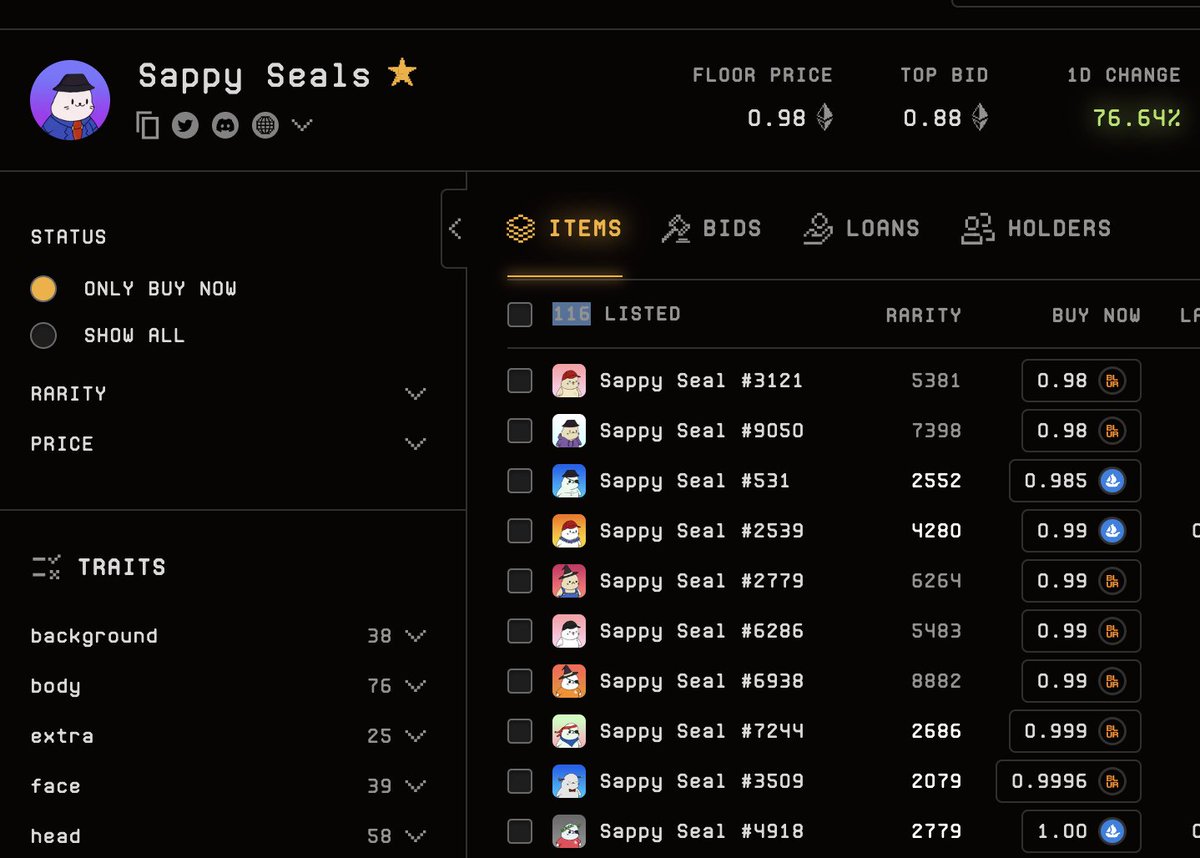Sort by the Rarity column header

click(923, 316)
